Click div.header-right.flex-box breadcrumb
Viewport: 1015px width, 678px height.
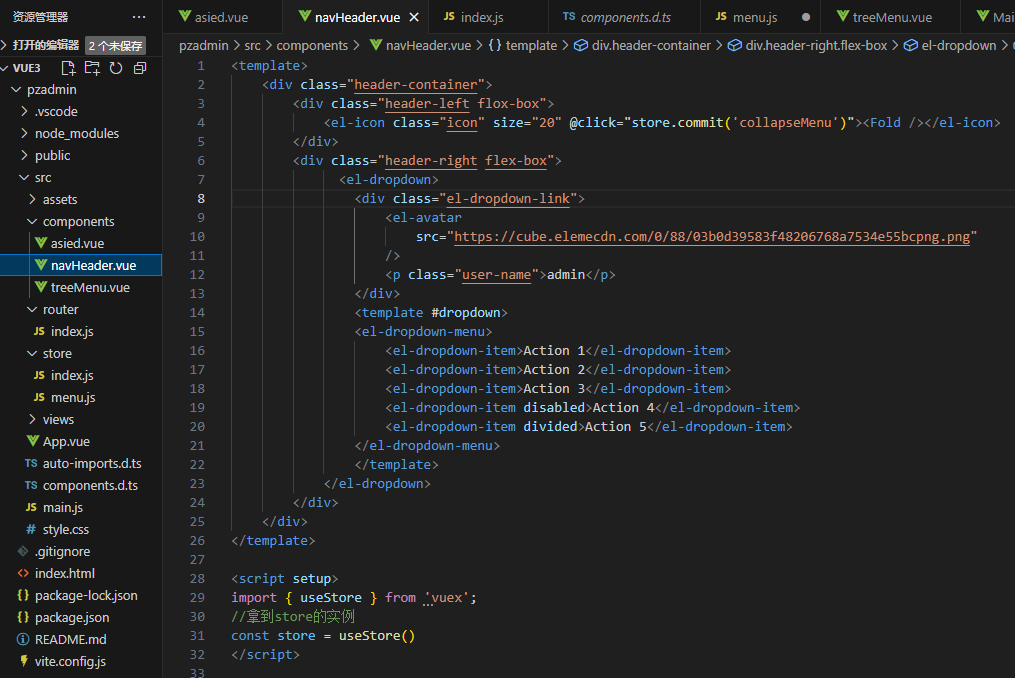(816, 45)
